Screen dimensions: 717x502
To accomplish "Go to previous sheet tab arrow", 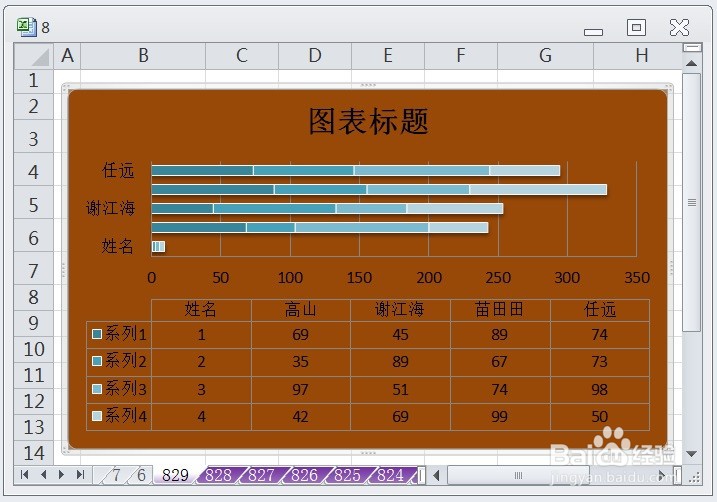I will coord(43,475).
